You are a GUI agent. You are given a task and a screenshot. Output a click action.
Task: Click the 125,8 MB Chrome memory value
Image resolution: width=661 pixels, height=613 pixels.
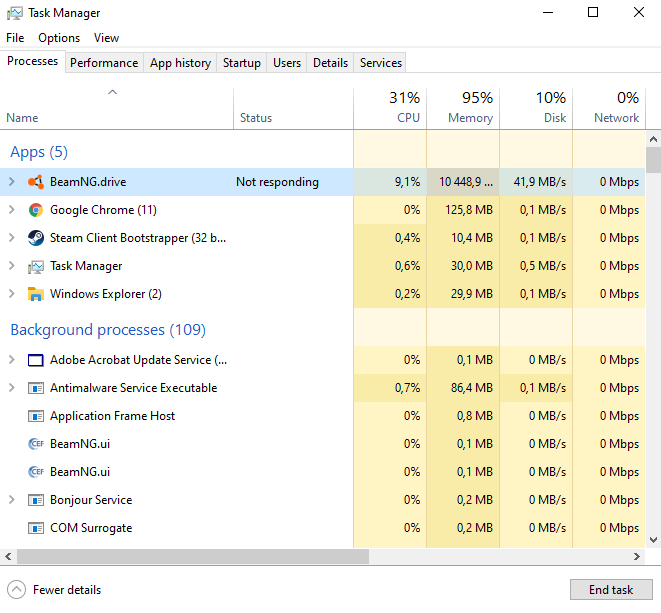[x=469, y=210]
